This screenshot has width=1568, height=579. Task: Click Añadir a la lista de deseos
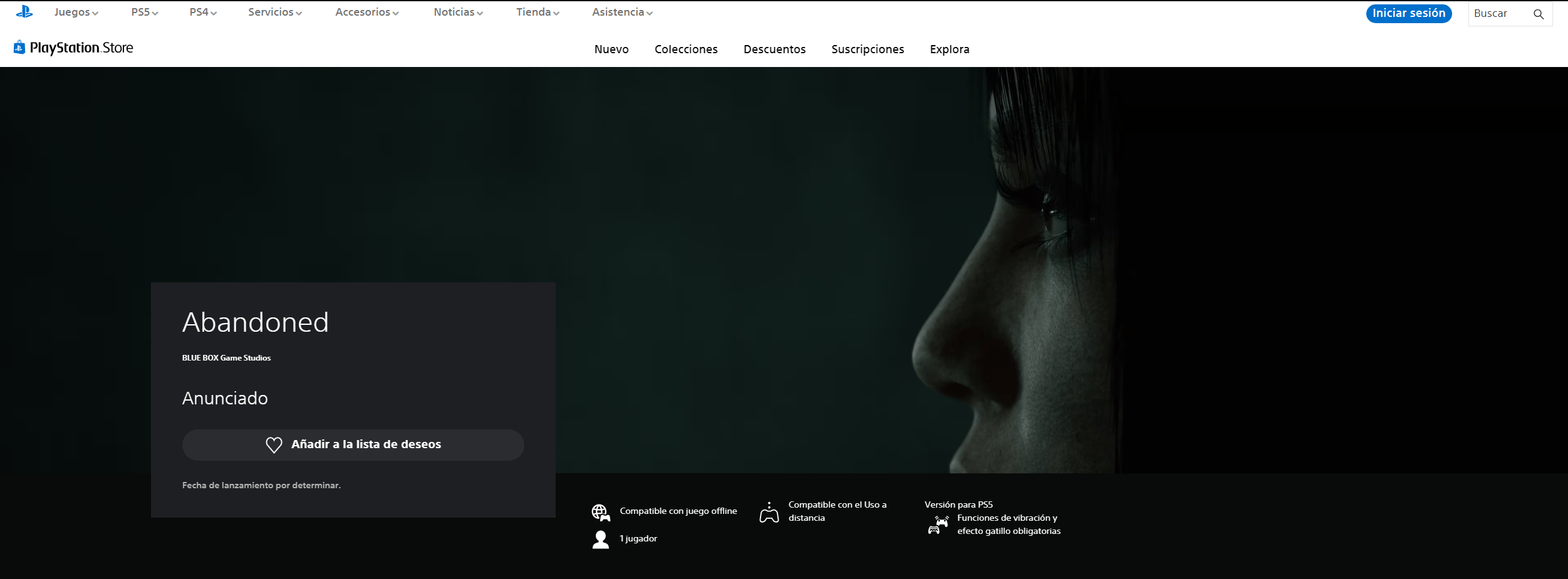click(x=353, y=445)
